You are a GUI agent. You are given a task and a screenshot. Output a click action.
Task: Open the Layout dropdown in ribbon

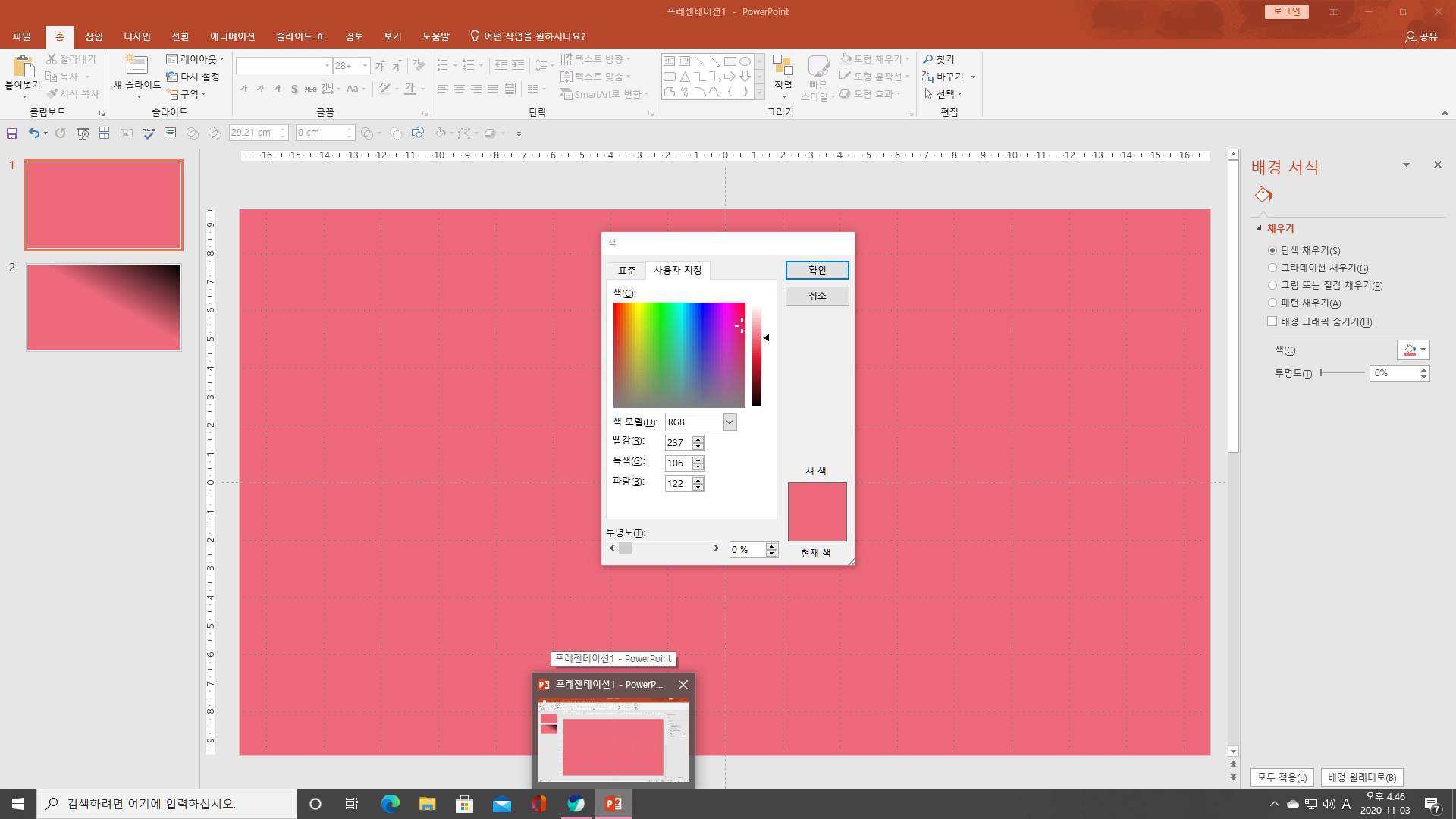(196, 59)
